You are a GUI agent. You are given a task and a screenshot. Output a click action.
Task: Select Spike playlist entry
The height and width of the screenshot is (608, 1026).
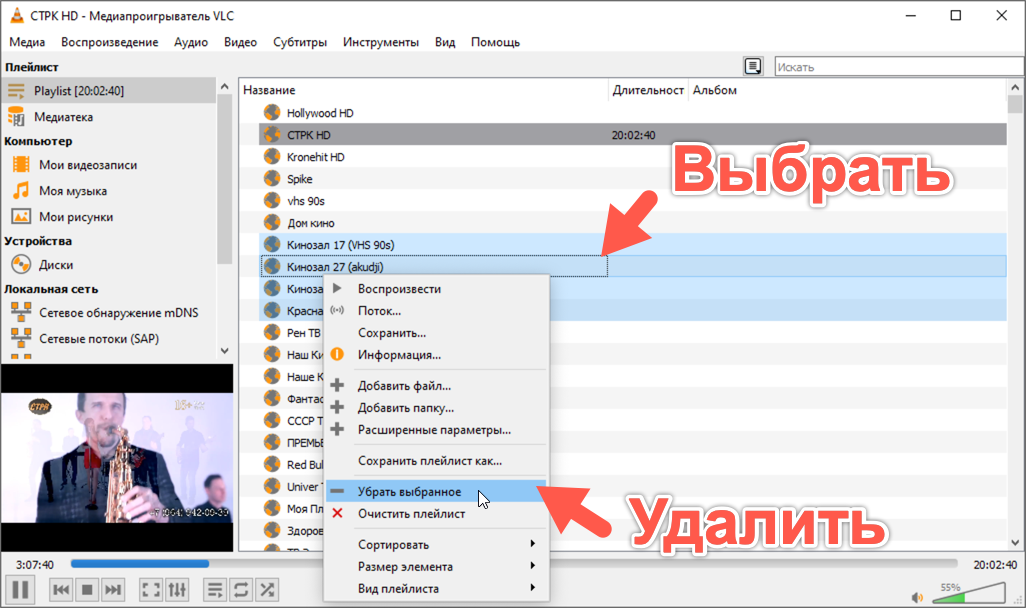(300, 179)
